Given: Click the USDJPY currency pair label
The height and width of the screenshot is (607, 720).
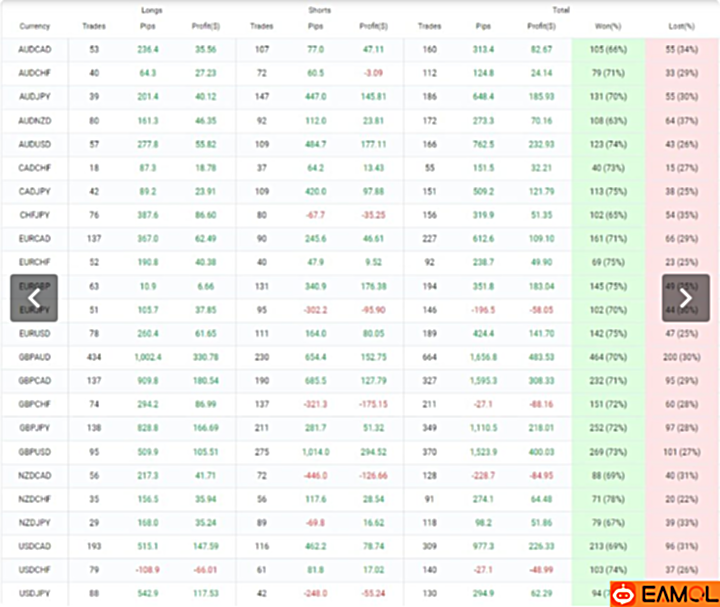Looking at the screenshot, I should (x=36, y=594).
